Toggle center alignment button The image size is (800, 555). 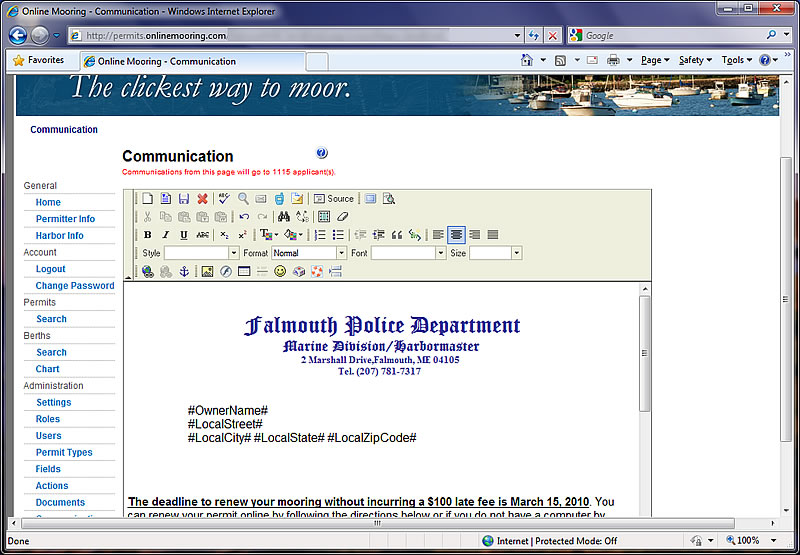tap(456, 235)
